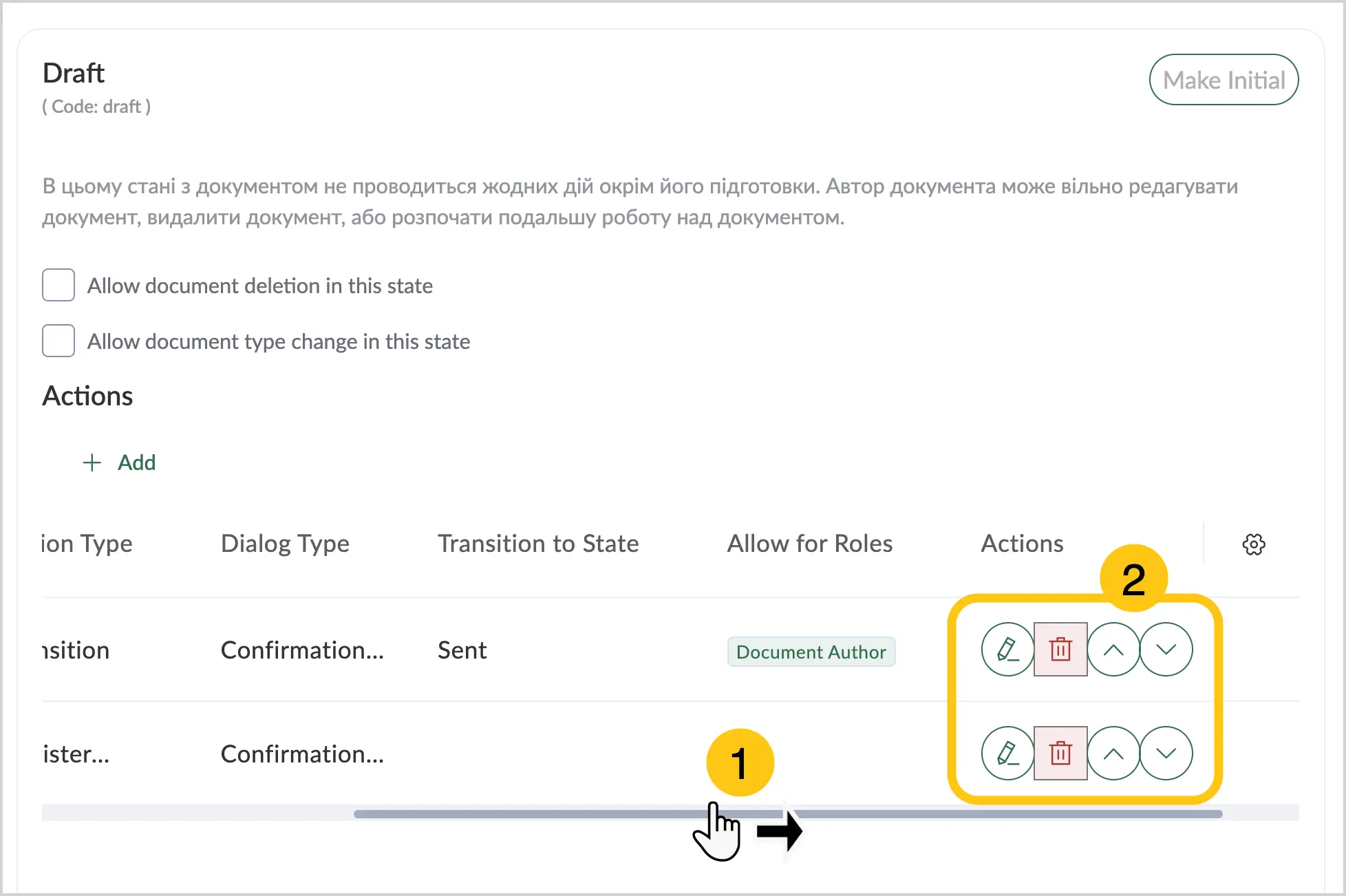1346x896 pixels.
Task: Click the Make Initial button
Action: (1224, 80)
